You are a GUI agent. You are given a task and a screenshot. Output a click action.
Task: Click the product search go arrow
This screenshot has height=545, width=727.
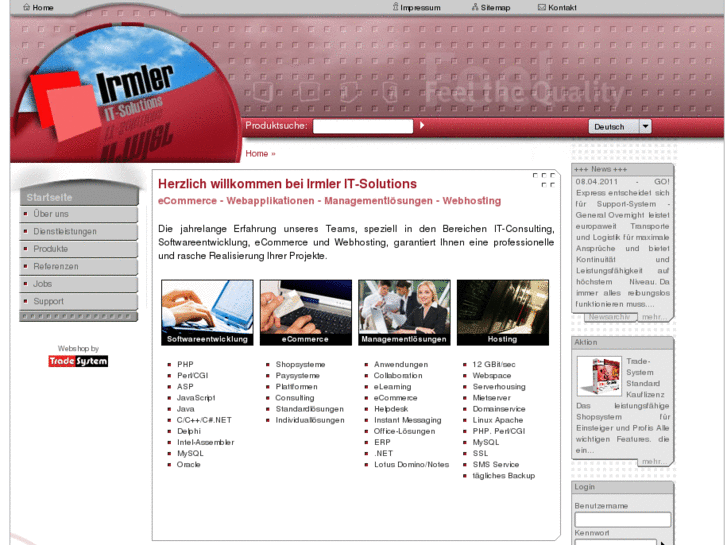click(x=422, y=125)
